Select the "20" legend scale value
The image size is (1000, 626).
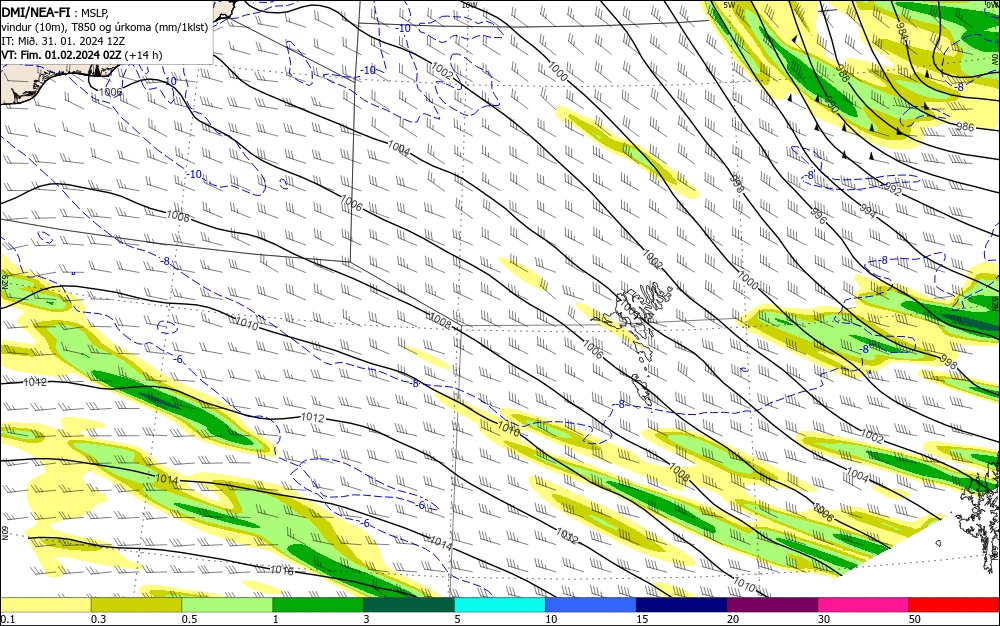[733, 619]
